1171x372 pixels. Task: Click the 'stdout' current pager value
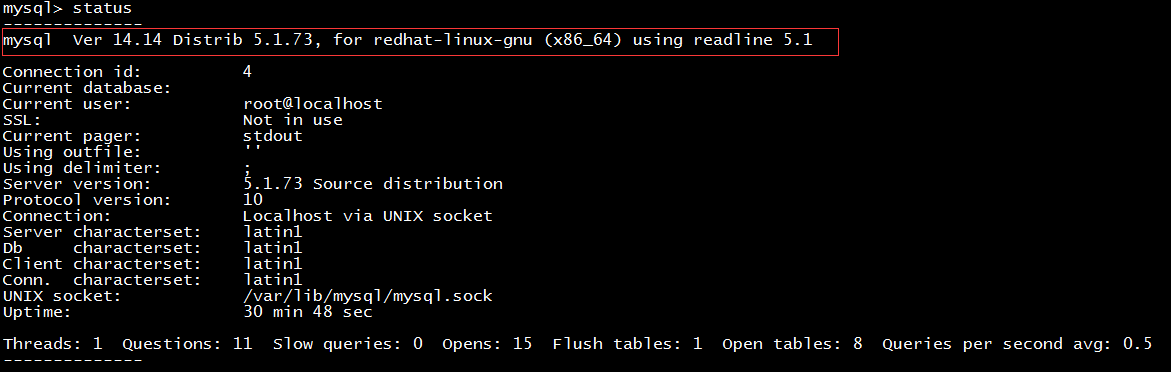point(272,136)
